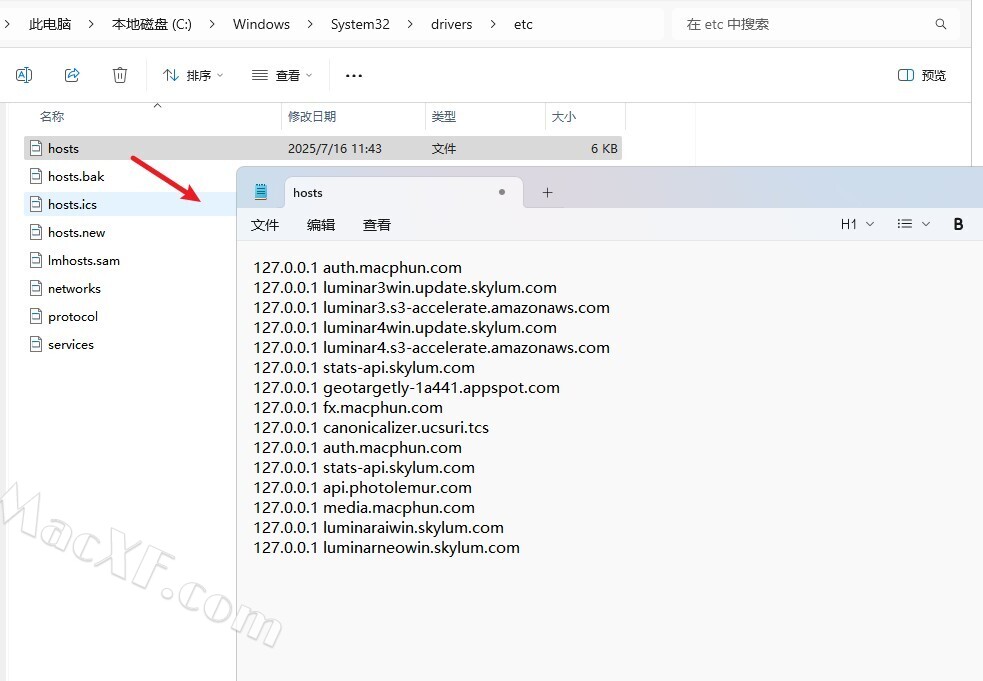Image resolution: width=983 pixels, height=681 pixels.
Task: Open the list style dropdown
Action: 913,224
